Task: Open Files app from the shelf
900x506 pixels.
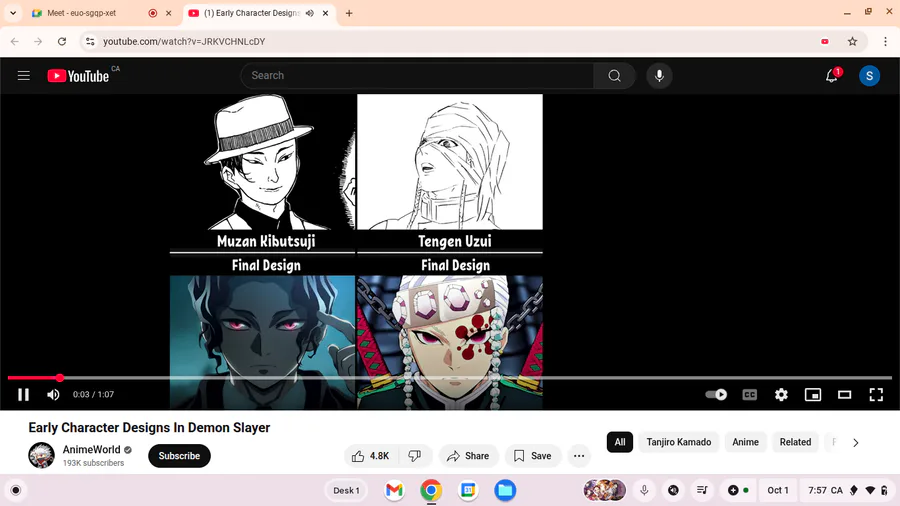Action: coord(505,491)
